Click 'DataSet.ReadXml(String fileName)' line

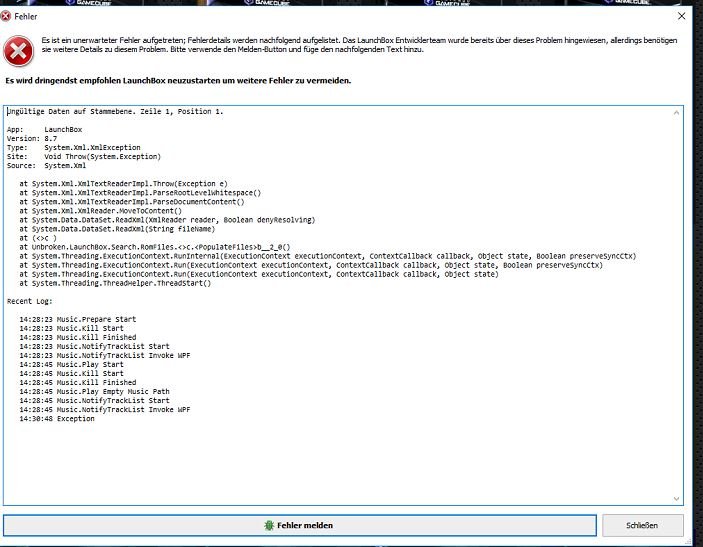(x=117, y=229)
